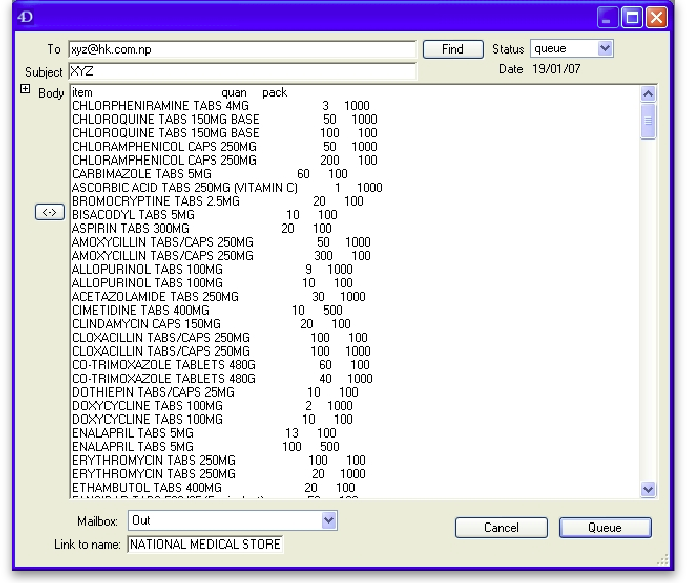Close the 4D window
The image size is (687, 583).
[656, 17]
